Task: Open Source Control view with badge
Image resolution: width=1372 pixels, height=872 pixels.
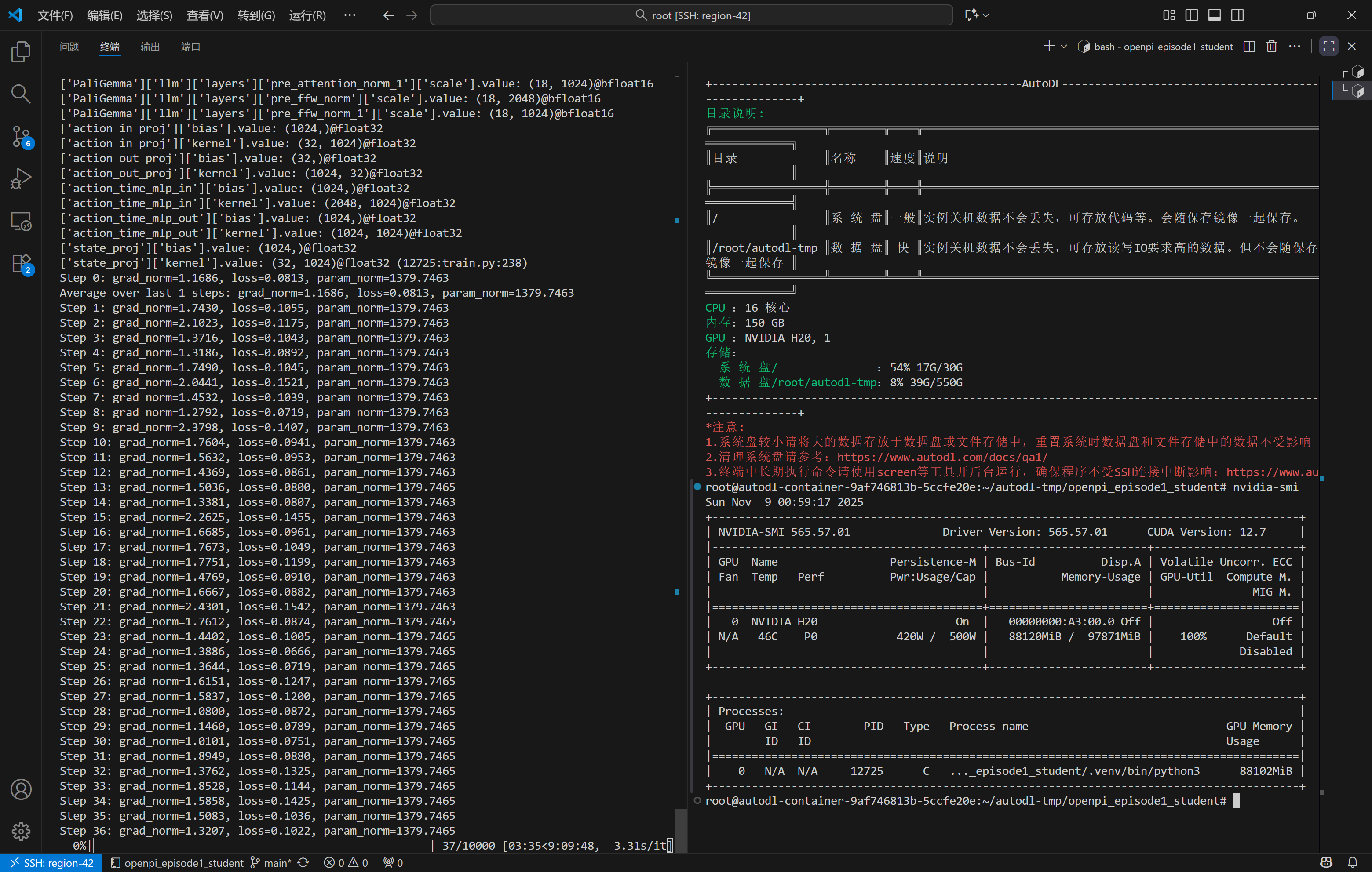Action: point(21,137)
